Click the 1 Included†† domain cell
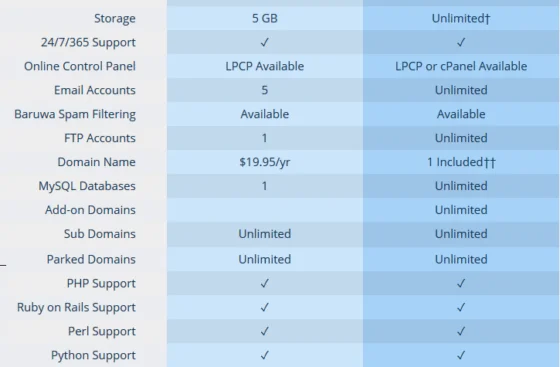Image resolution: width=560 pixels, height=367 pixels. [461, 162]
